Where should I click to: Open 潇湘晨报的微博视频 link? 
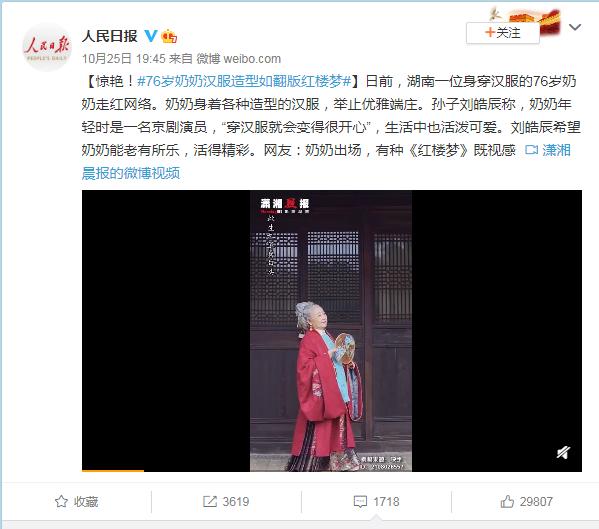[x=326, y=162]
